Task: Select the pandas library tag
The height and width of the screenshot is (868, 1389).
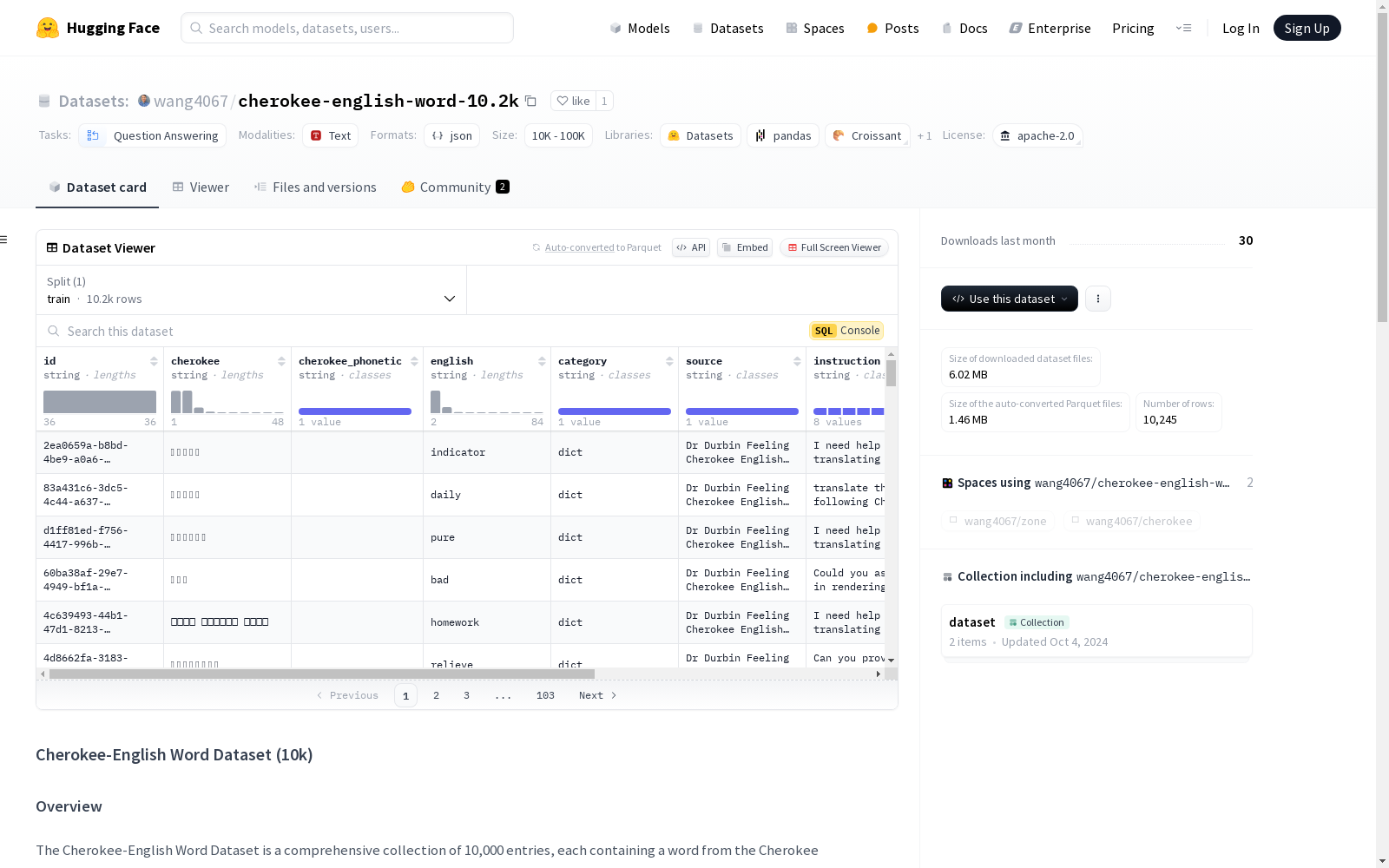Action: point(783,135)
